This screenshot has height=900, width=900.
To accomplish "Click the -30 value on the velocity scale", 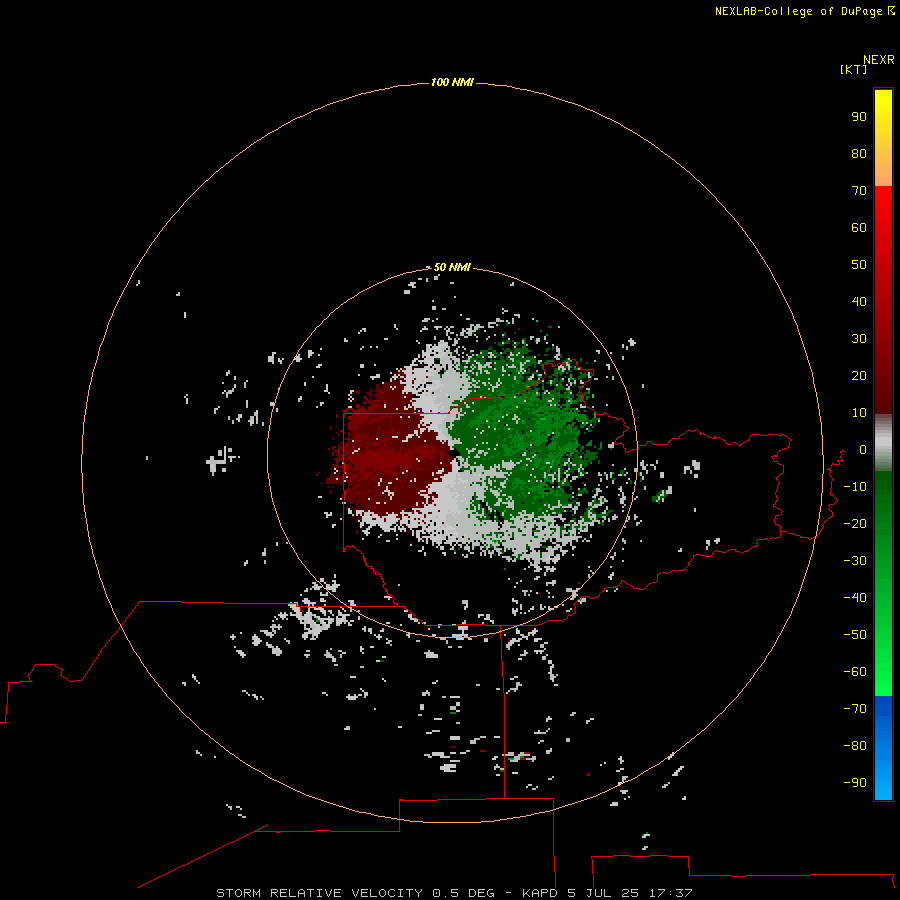I will [x=855, y=561].
